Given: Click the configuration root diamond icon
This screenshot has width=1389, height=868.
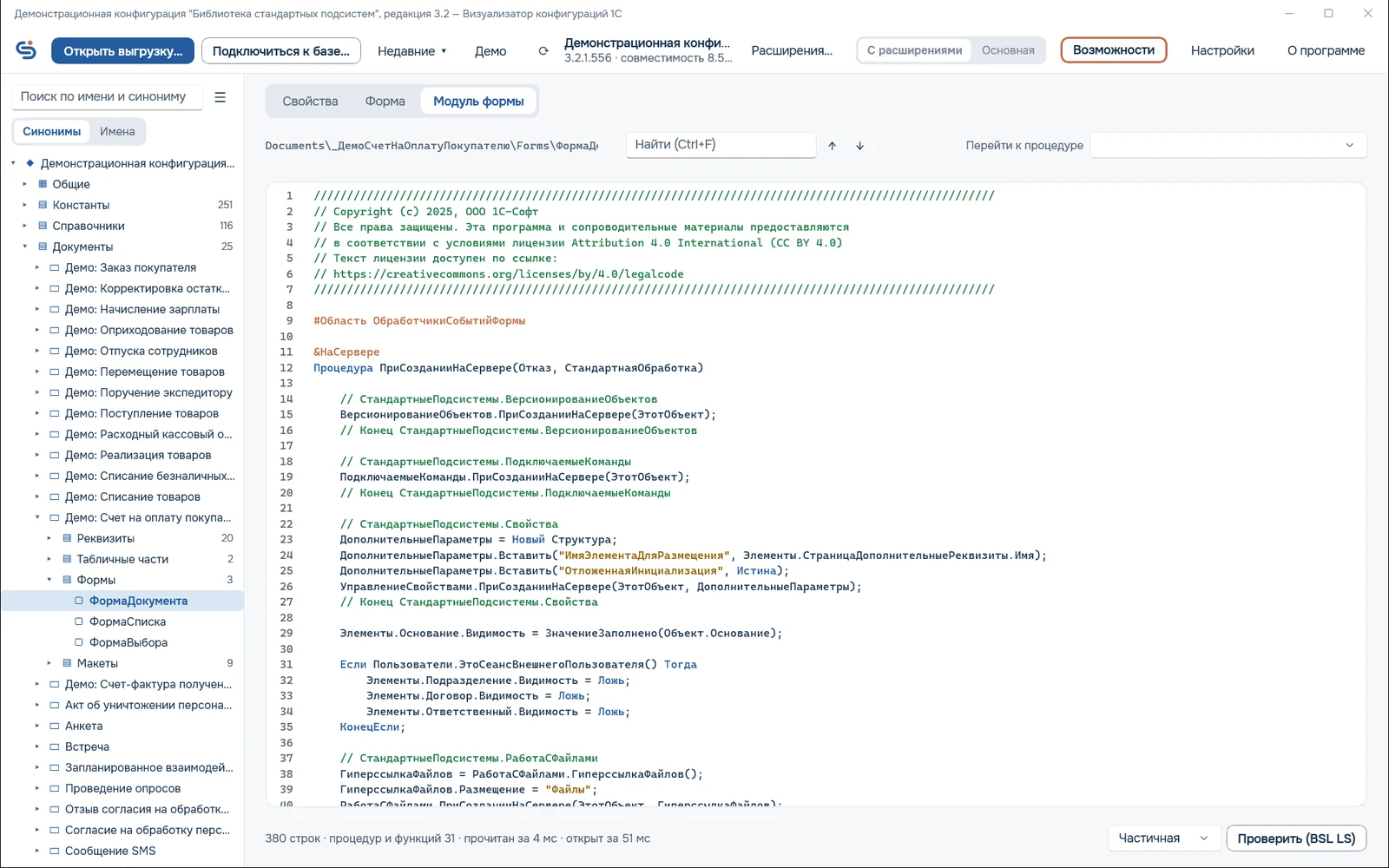Looking at the screenshot, I should point(30,163).
